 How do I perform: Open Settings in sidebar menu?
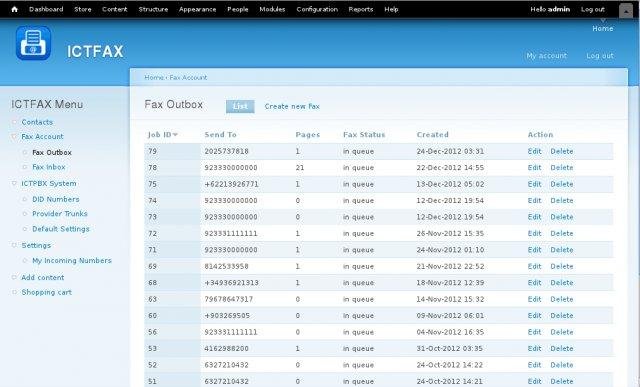pyautogui.click(x=36, y=245)
